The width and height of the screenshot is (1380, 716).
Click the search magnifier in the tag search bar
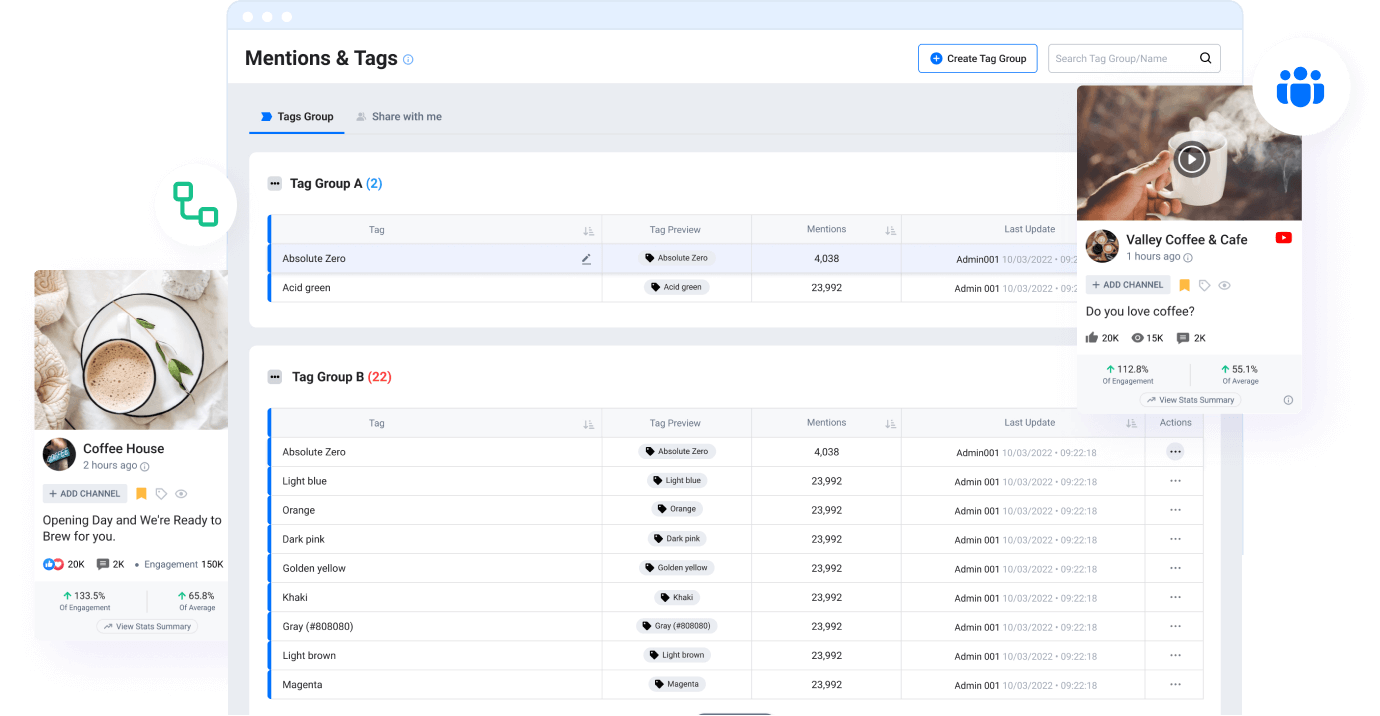[1205, 58]
